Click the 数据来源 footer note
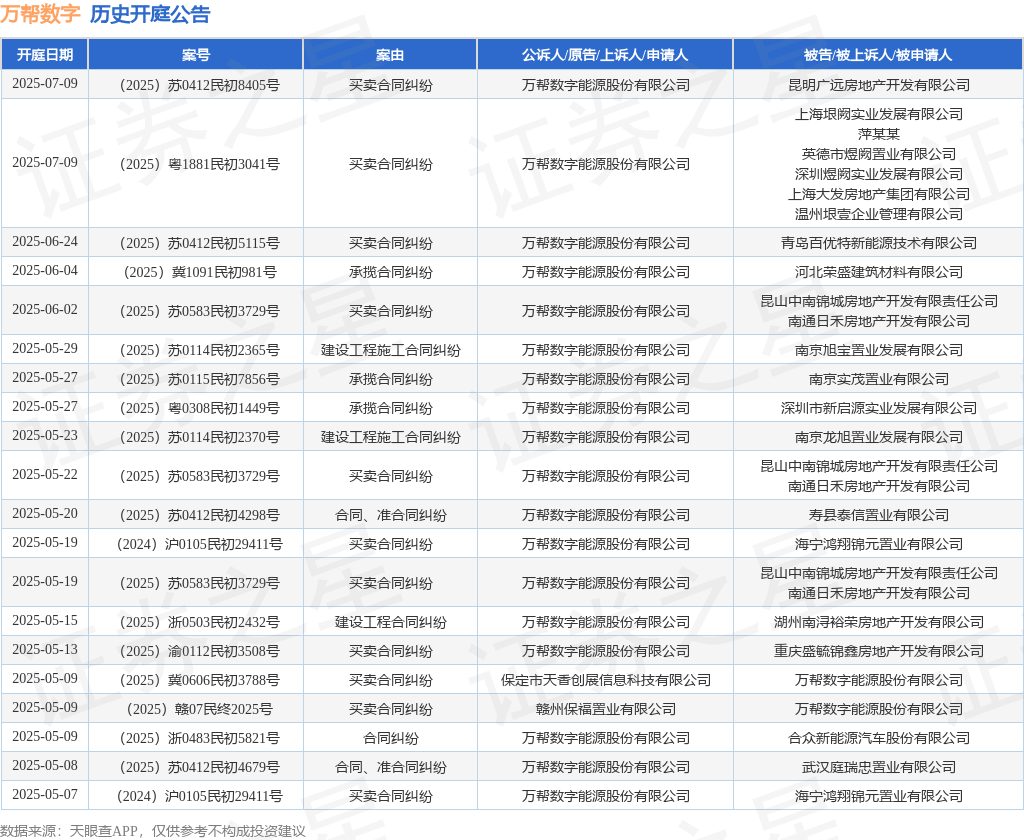Screen dimensions: 1024x840 pos(153,831)
